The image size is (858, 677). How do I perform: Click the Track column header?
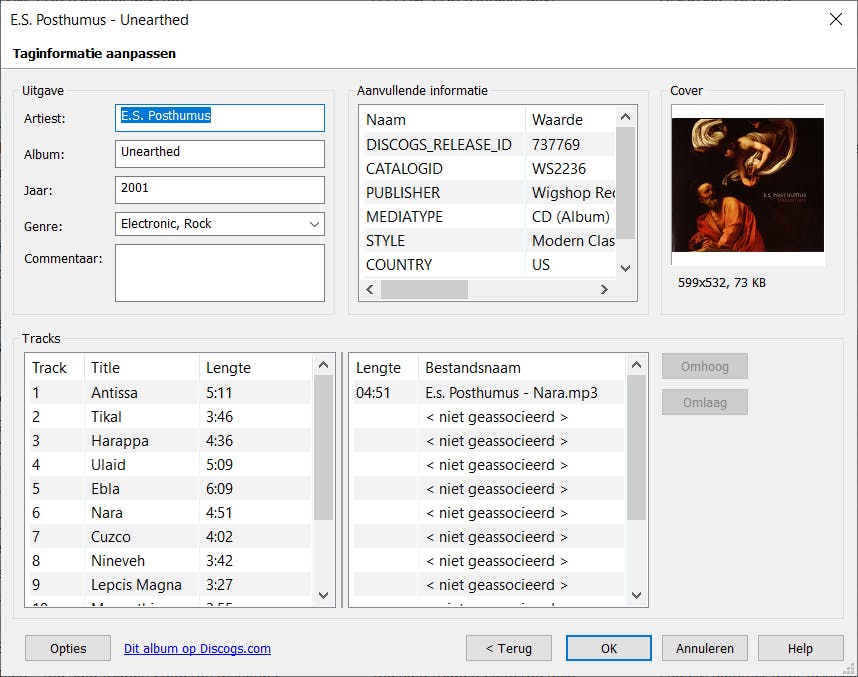point(55,368)
